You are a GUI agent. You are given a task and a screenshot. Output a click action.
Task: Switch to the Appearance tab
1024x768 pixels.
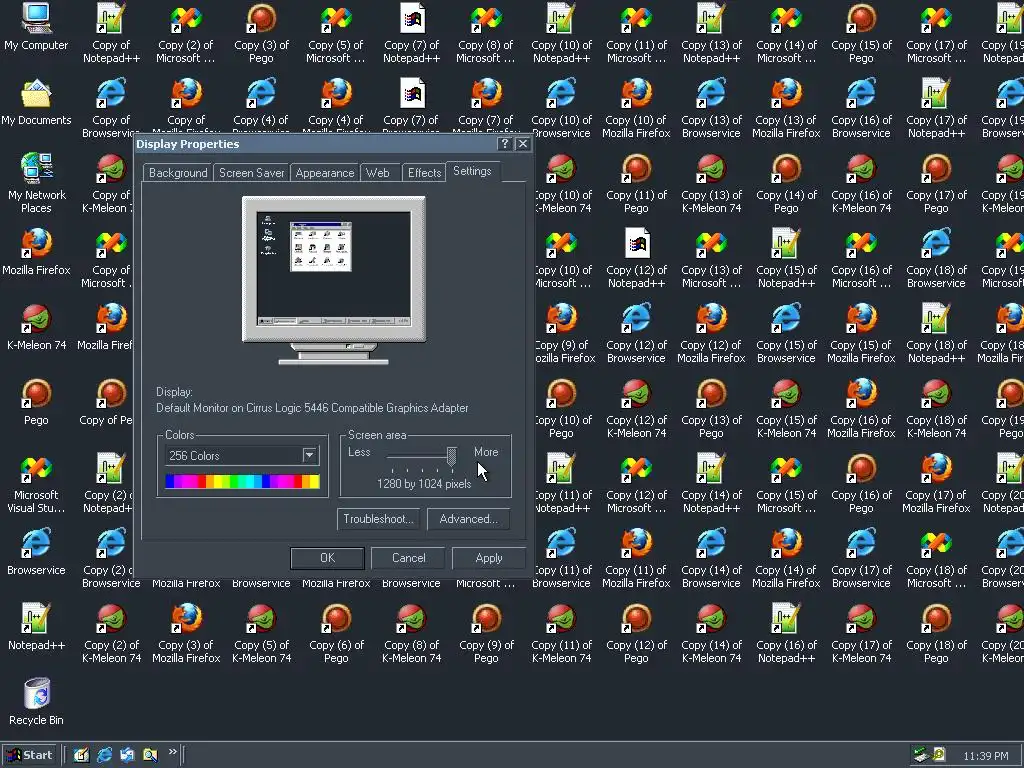[325, 173]
